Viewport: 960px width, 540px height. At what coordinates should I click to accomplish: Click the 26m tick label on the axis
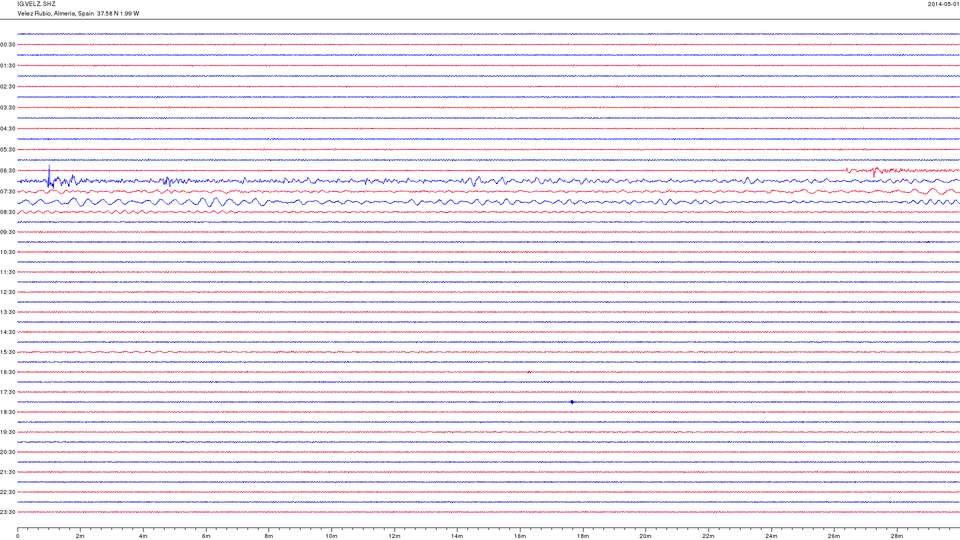(x=834, y=536)
